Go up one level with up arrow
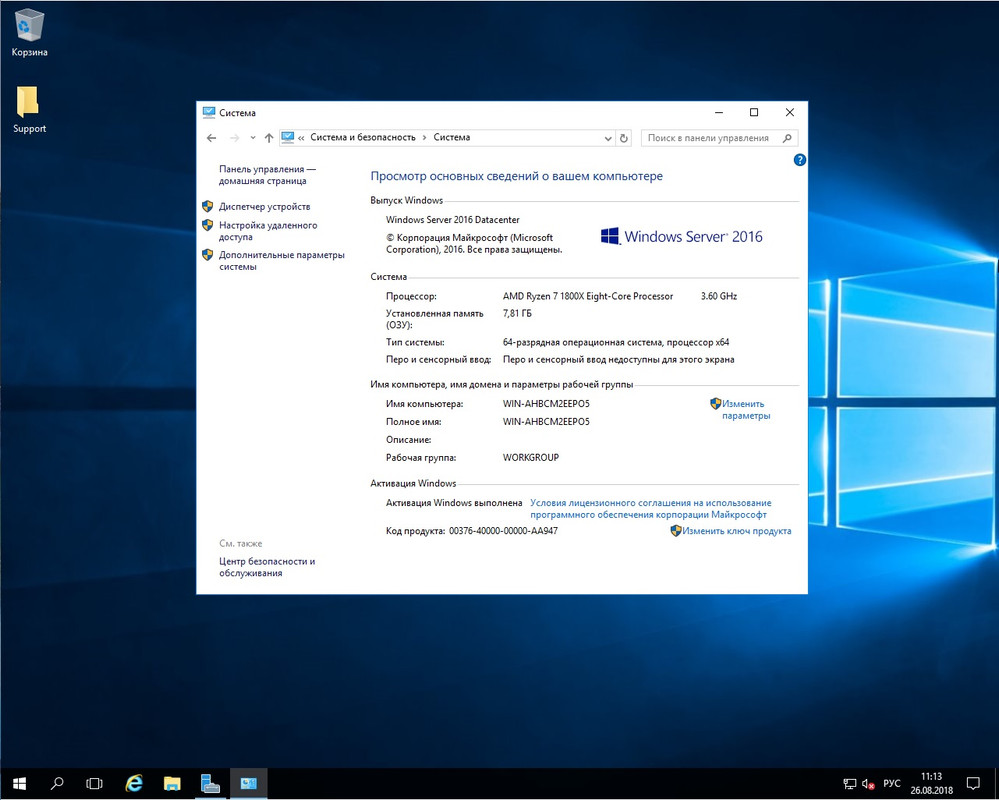The image size is (999, 800). pos(269,138)
